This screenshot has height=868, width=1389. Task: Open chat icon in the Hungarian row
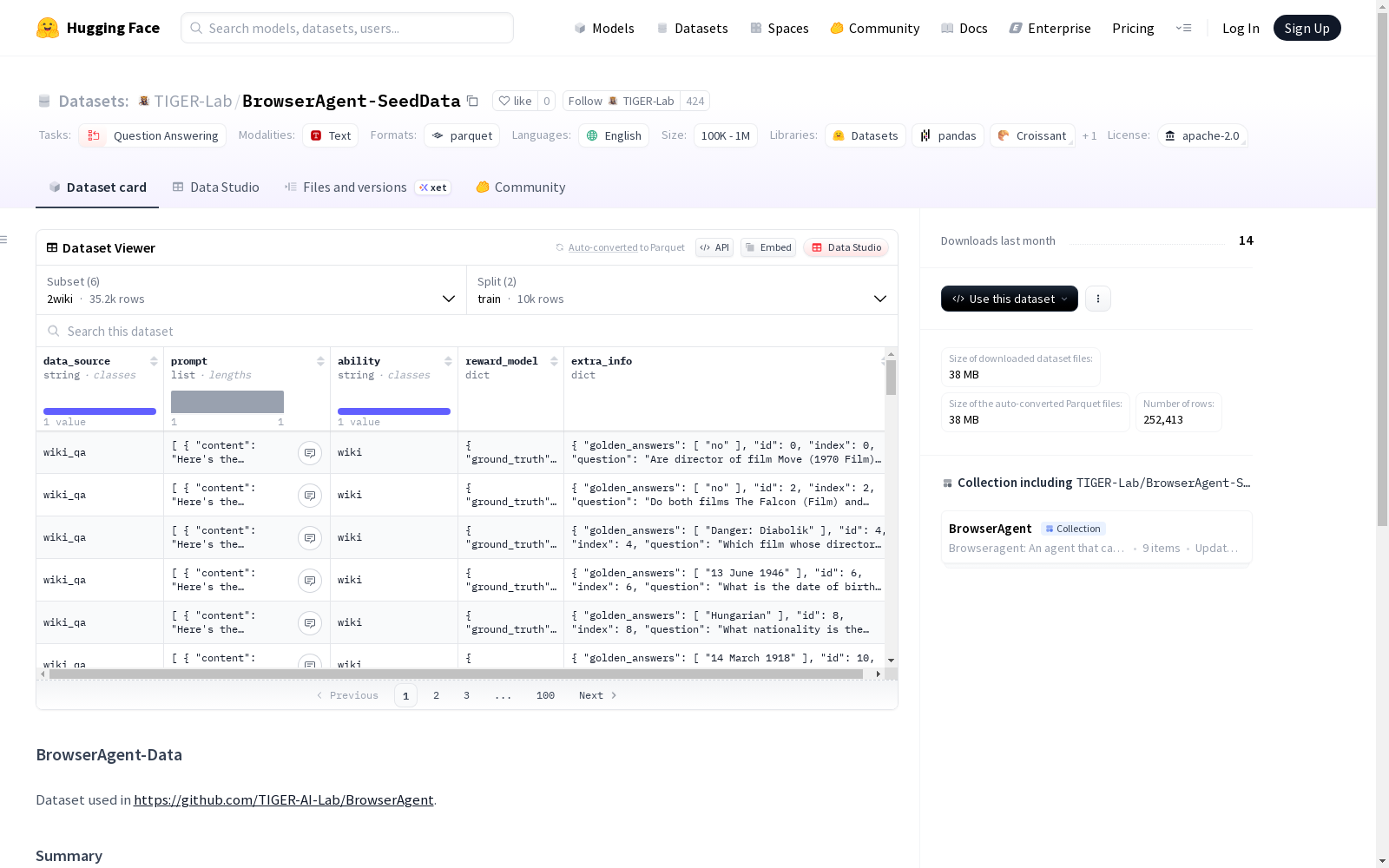pos(310,623)
